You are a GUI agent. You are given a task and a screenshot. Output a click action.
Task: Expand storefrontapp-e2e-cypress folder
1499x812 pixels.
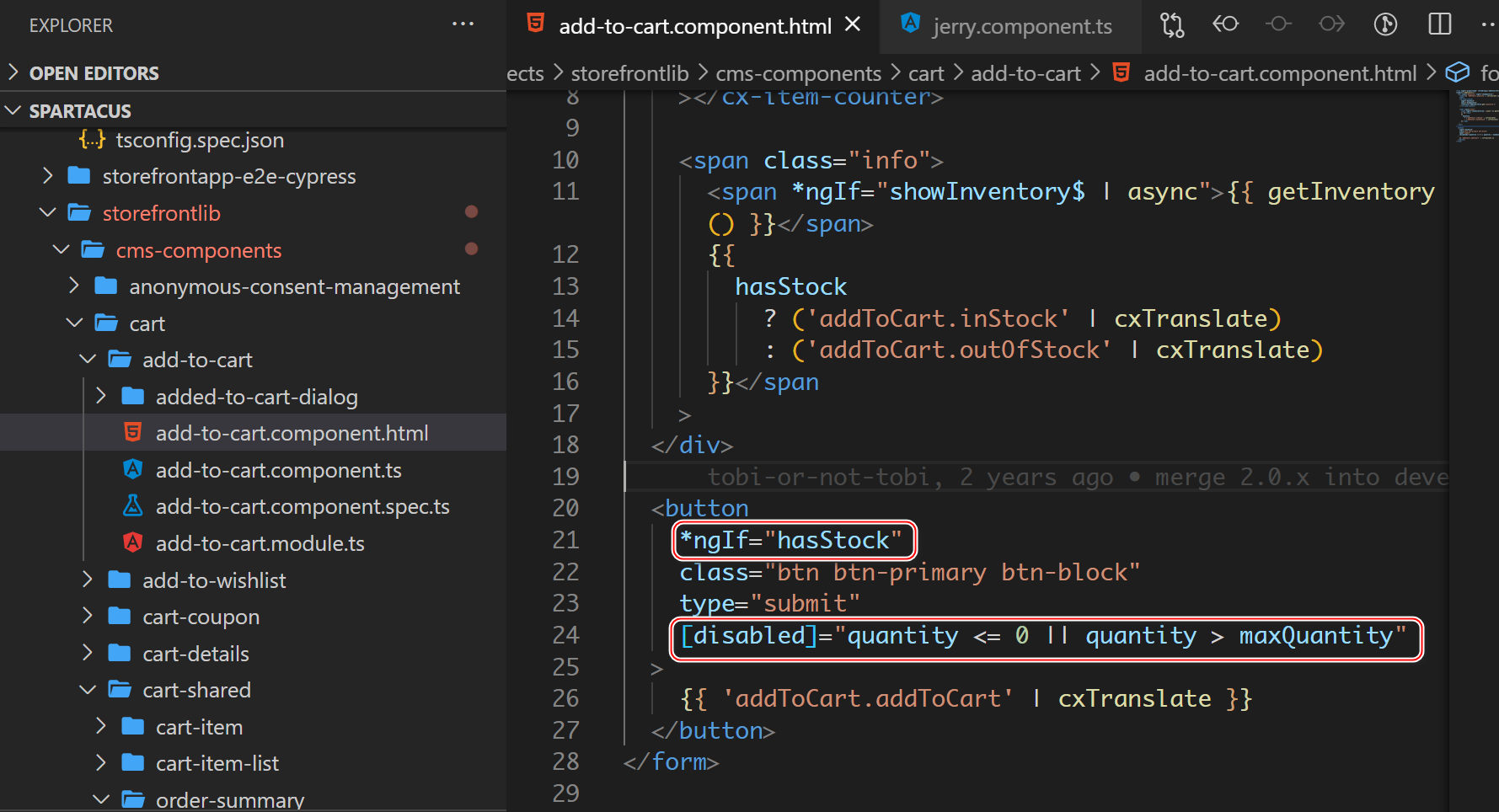coord(48,176)
